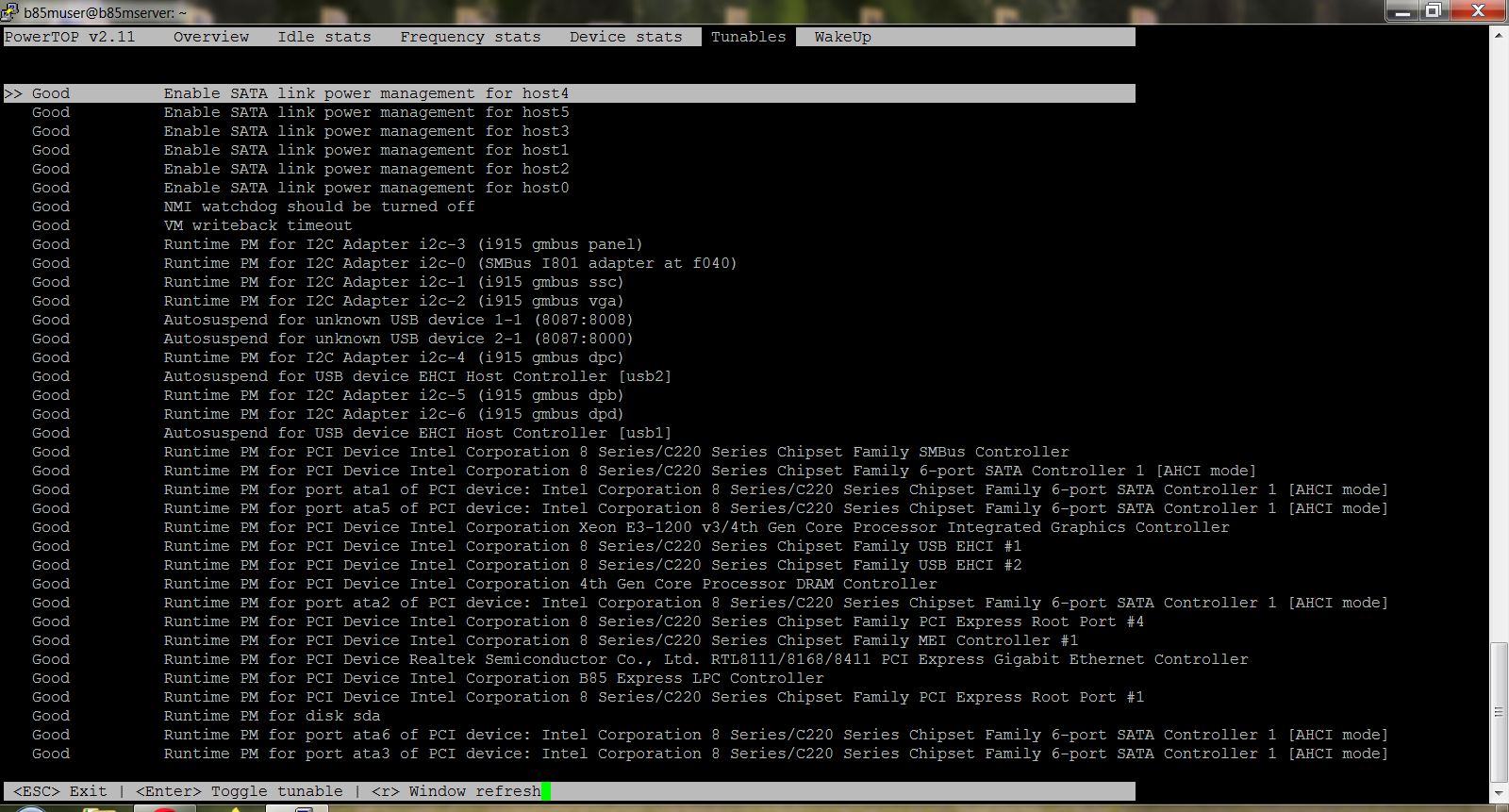This screenshot has width=1509, height=812.
Task: Click the Tunables tab
Action: (x=749, y=37)
